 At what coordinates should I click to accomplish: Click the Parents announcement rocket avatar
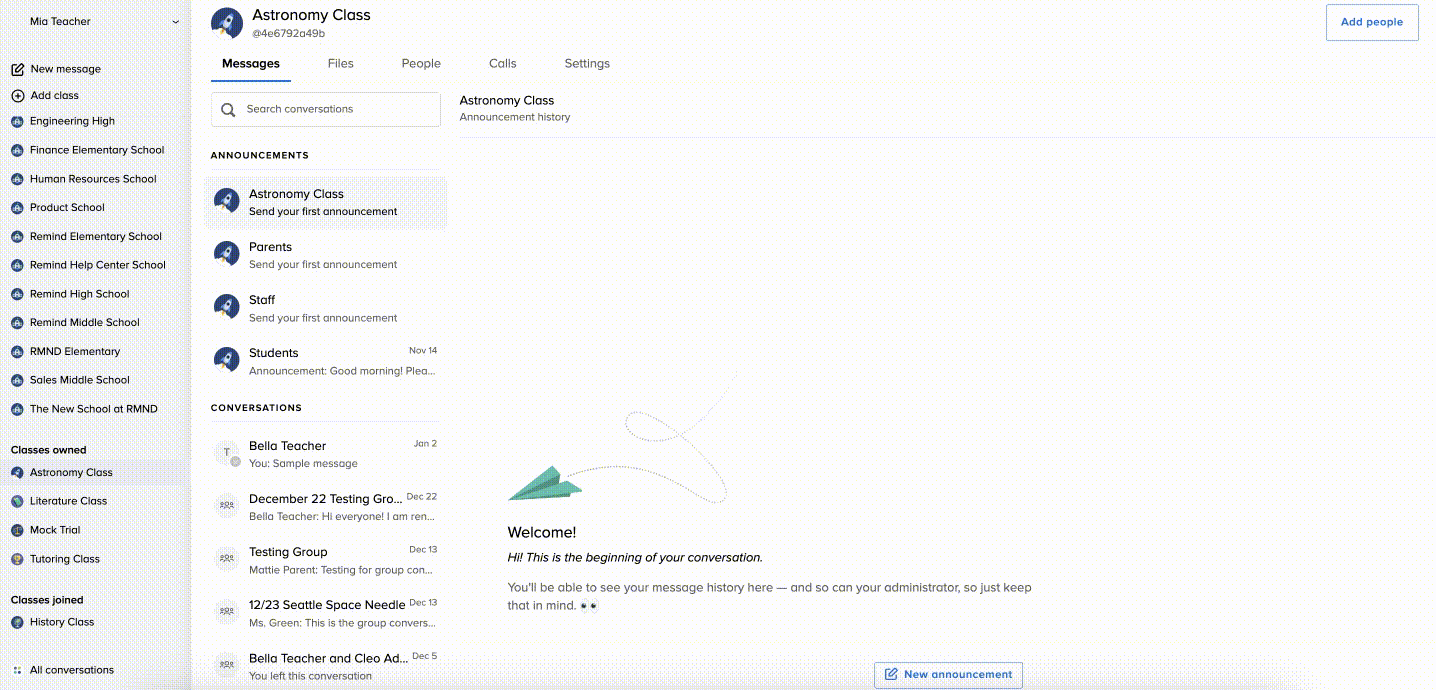[225, 255]
